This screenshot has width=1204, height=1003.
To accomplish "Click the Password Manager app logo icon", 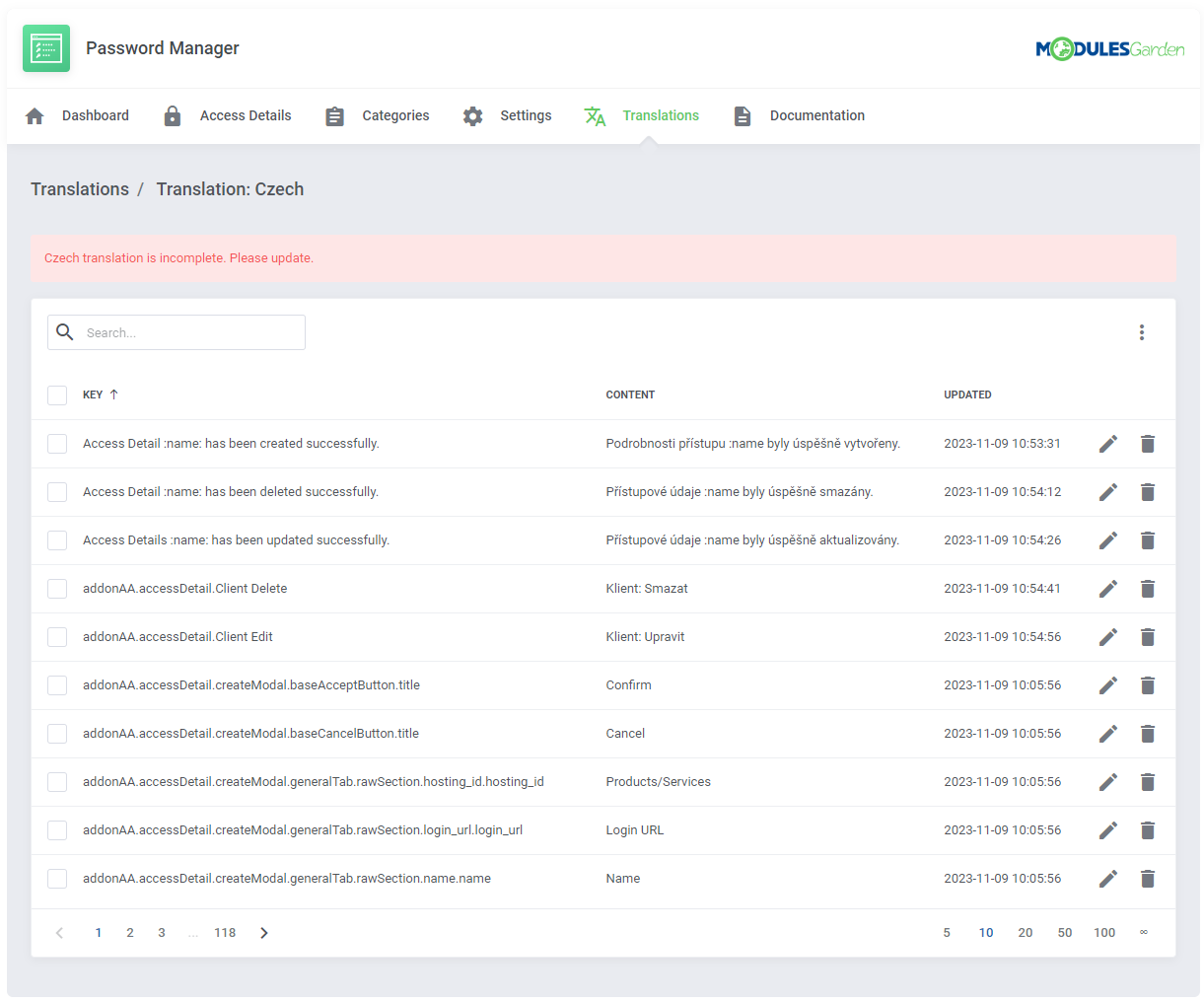I will point(46,48).
